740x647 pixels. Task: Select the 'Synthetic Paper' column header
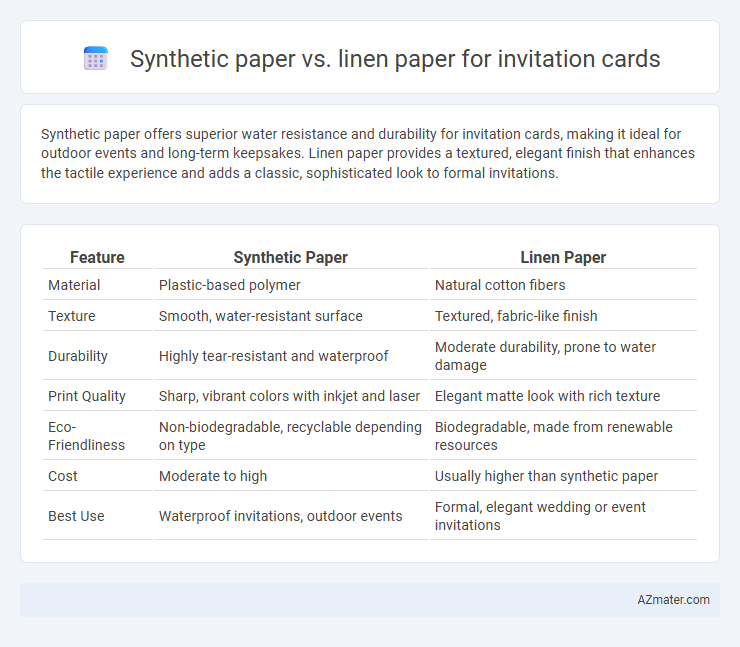(x=290, y=257)
